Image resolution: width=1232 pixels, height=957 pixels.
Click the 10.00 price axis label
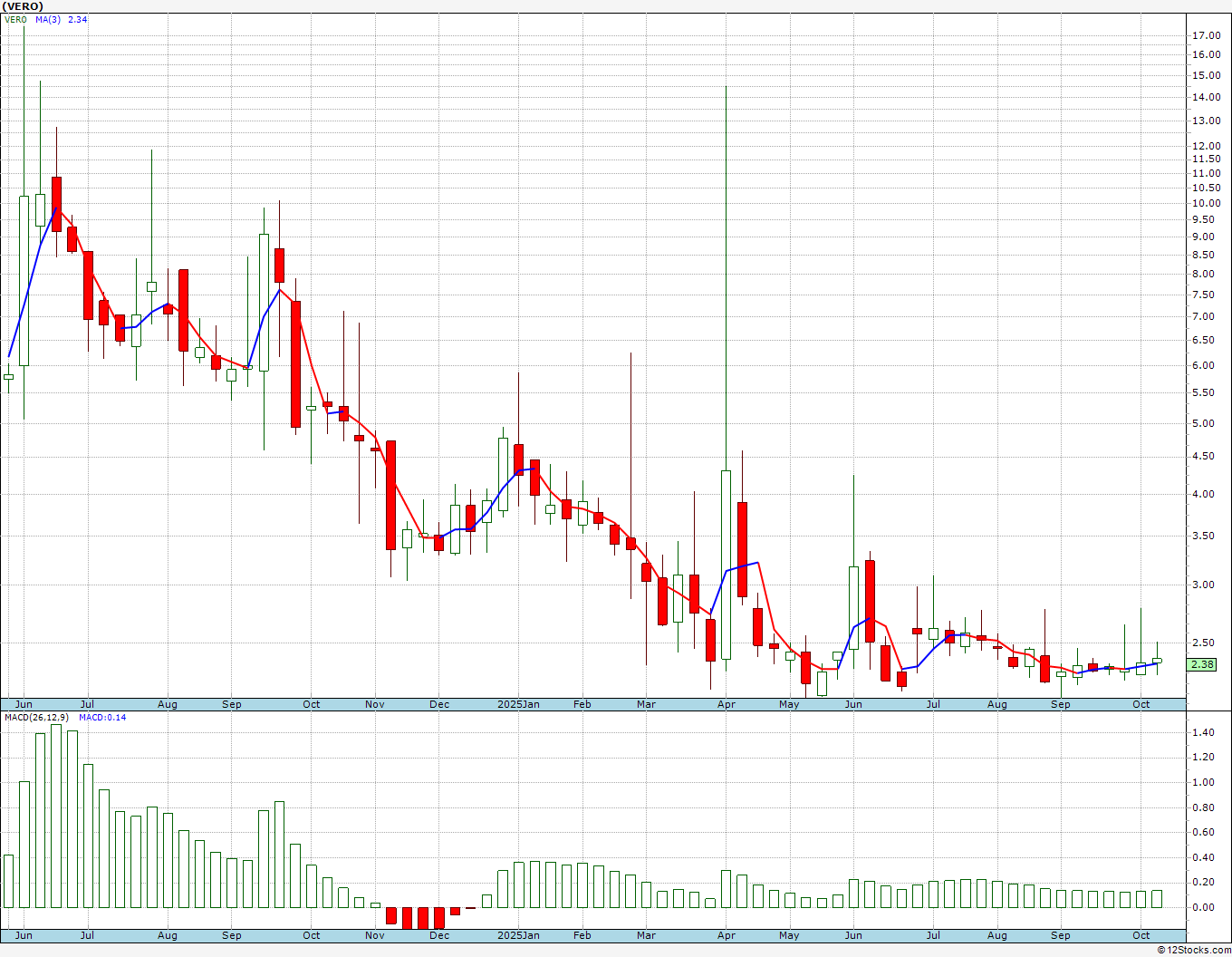tap(1207, 203)
